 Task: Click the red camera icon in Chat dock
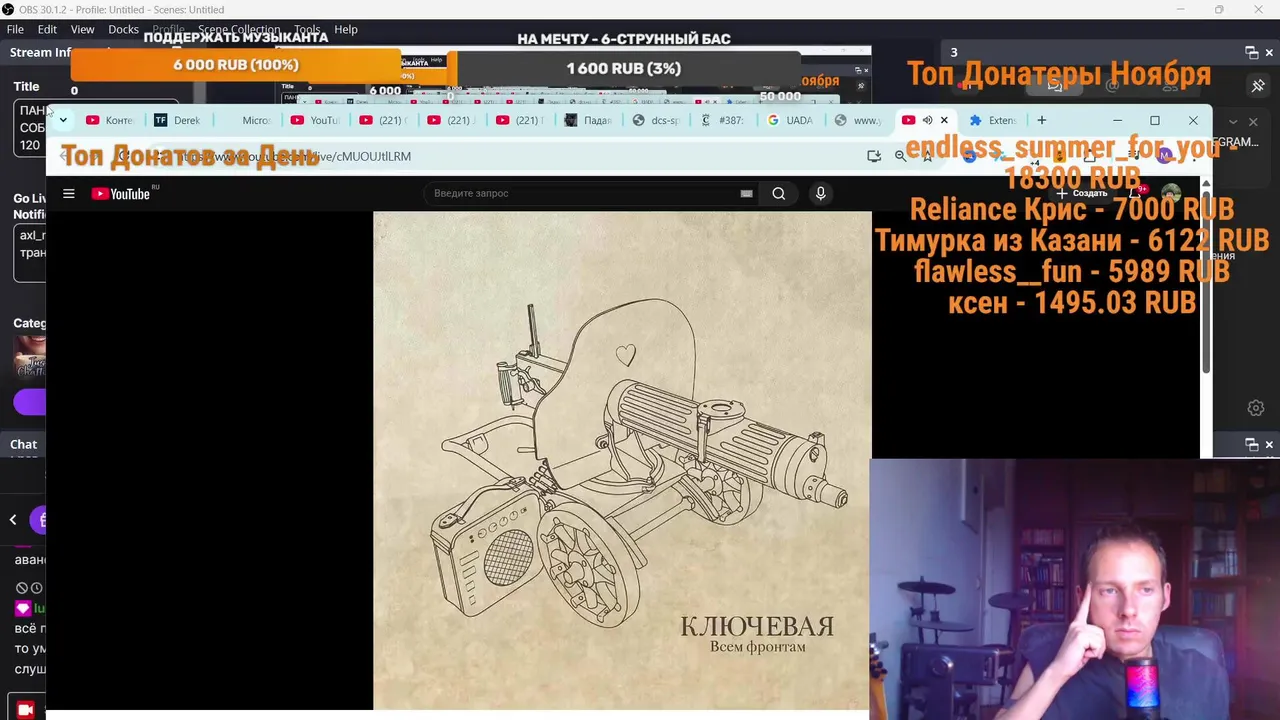tap(26, 709)
